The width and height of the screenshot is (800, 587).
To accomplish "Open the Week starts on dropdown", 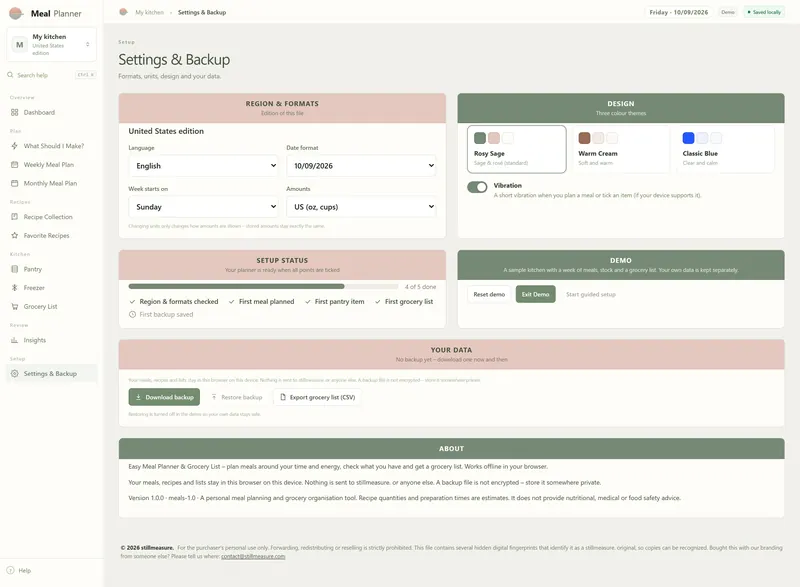I will (x=203, y=207).
